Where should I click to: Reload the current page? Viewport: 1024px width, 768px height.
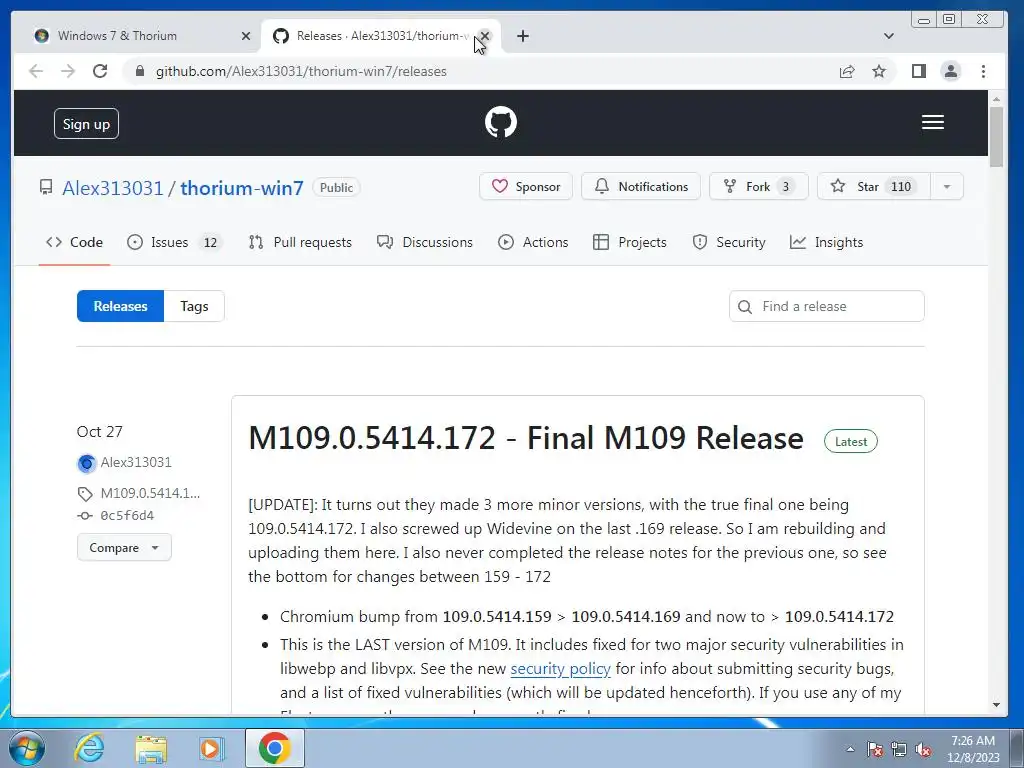pyautogui.click(x=100, y=71)
